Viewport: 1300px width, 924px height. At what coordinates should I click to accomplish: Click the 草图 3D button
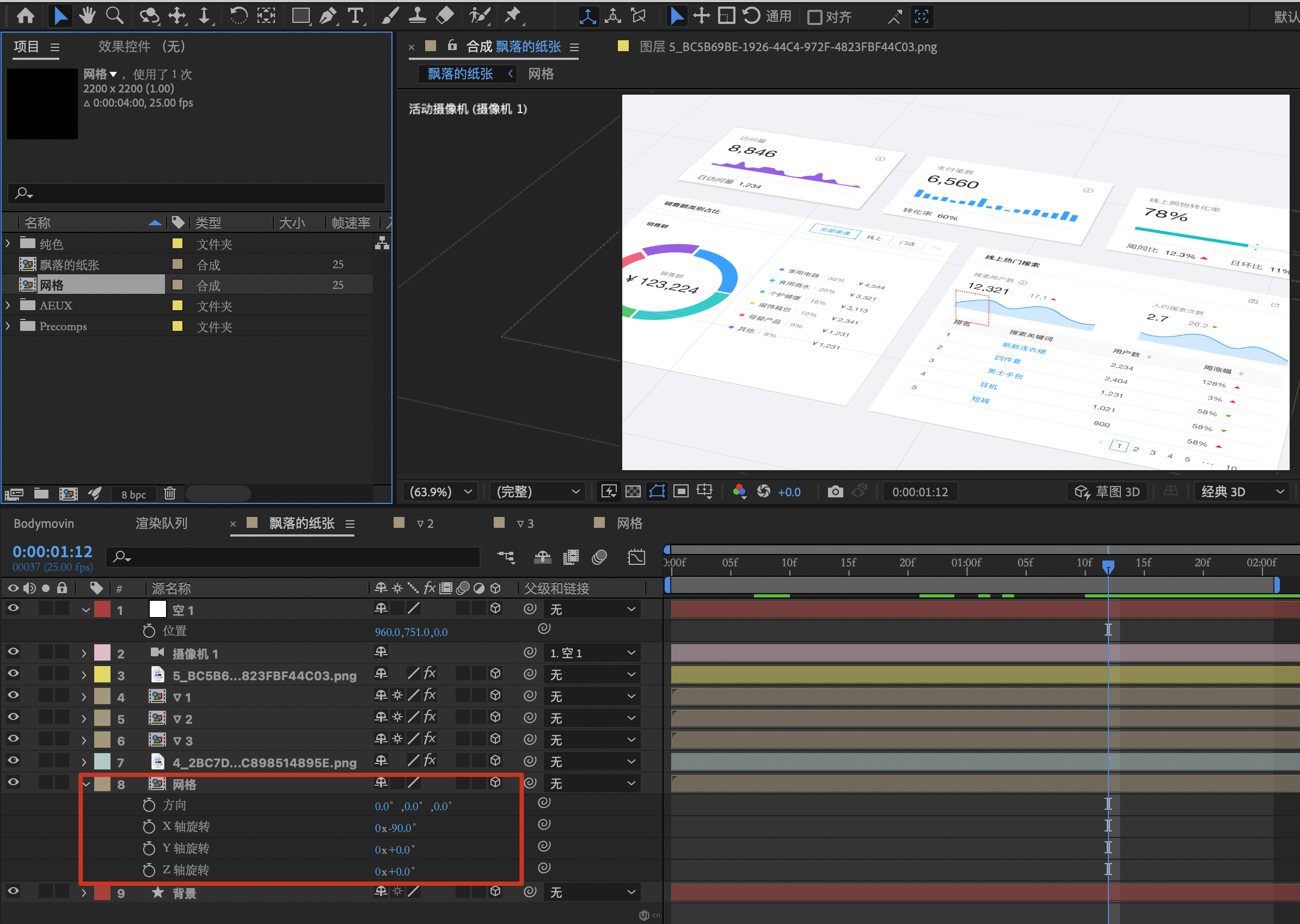[1107, 491]
